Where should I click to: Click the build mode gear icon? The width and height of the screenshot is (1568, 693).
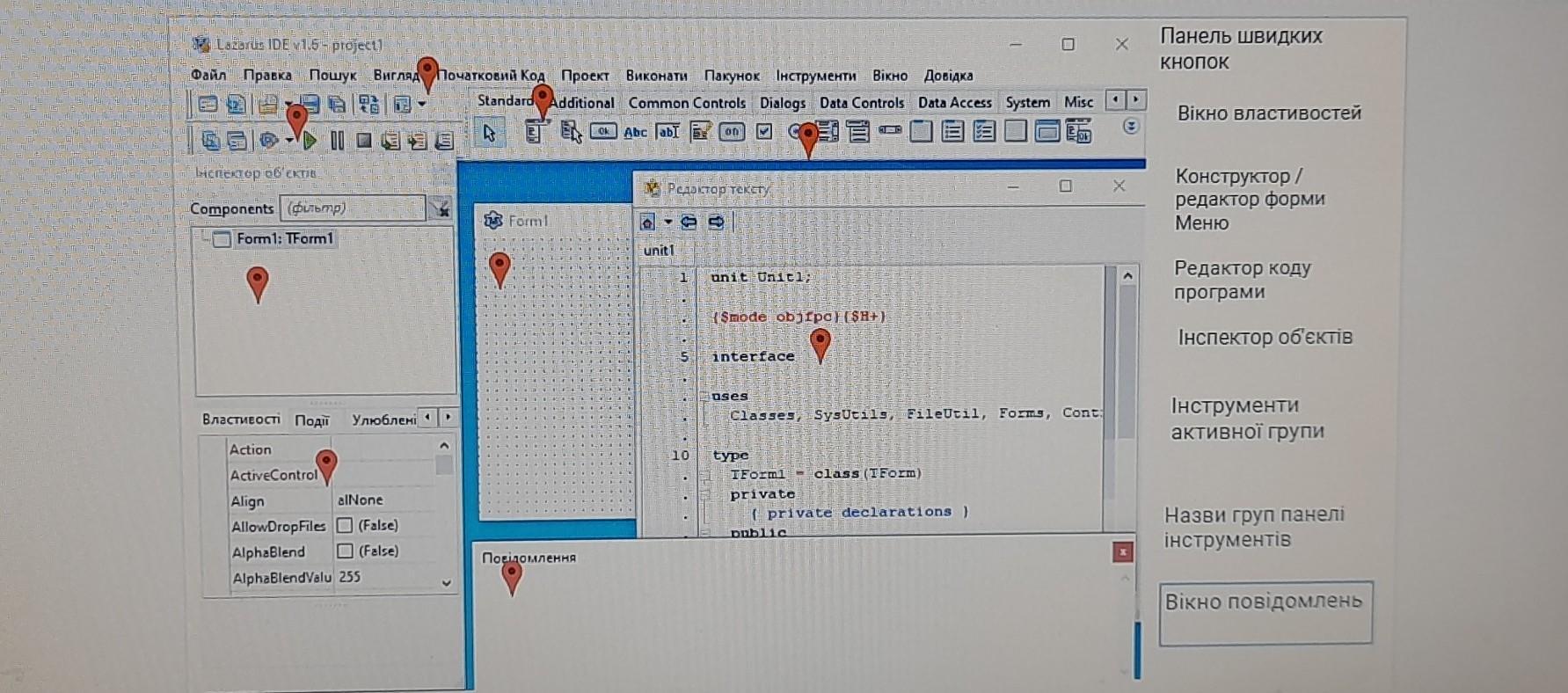pos(268,140)
